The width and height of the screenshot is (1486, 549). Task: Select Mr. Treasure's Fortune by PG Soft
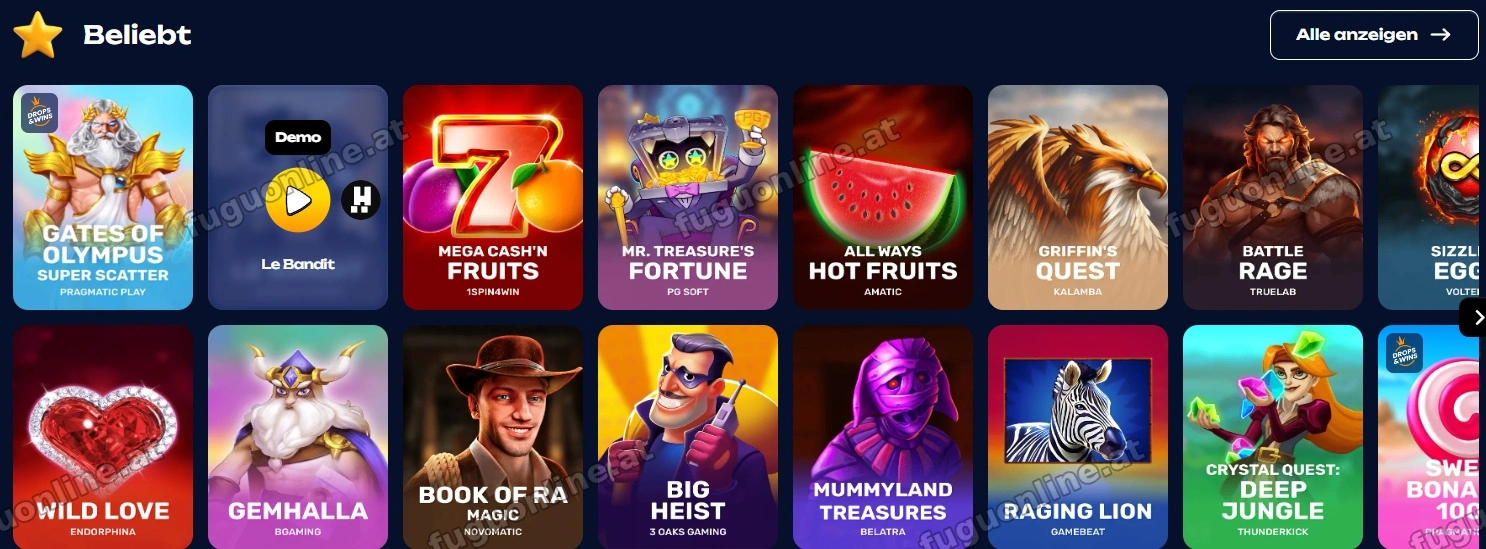click(x=688, y=197)
